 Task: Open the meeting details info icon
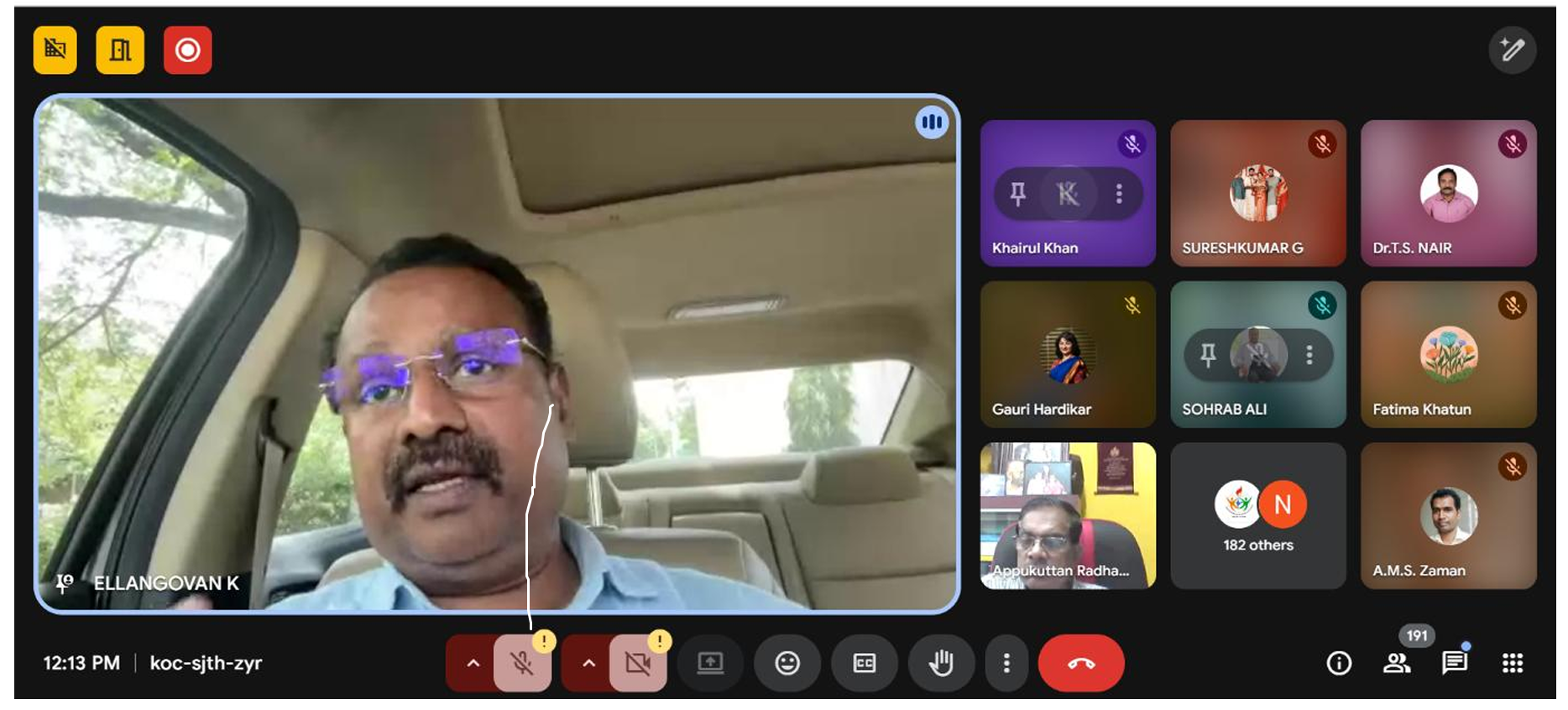click(x=1339, y=664)
